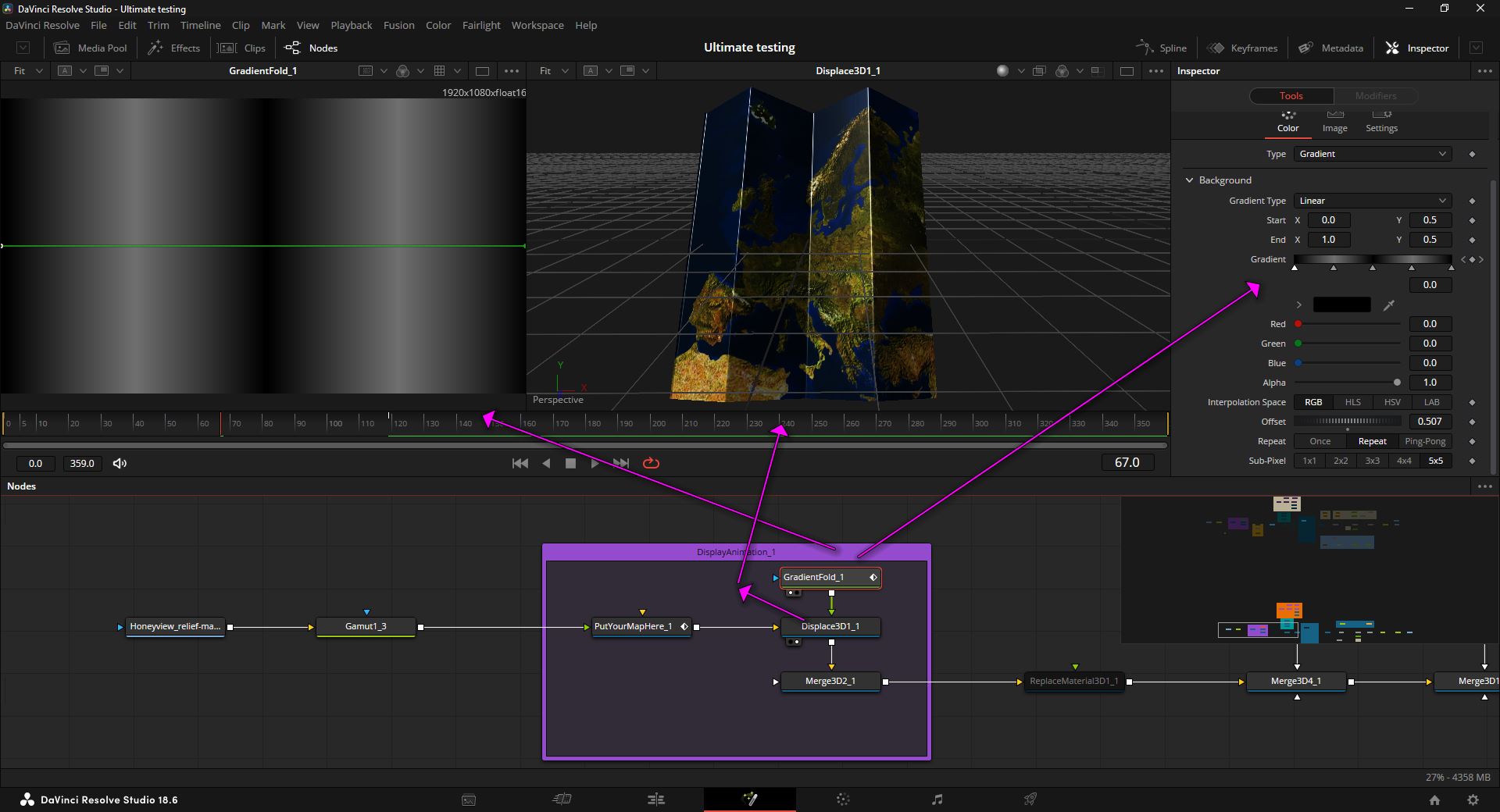
Task: Open the top-left panel dropdown arrow
Action: 23,48
